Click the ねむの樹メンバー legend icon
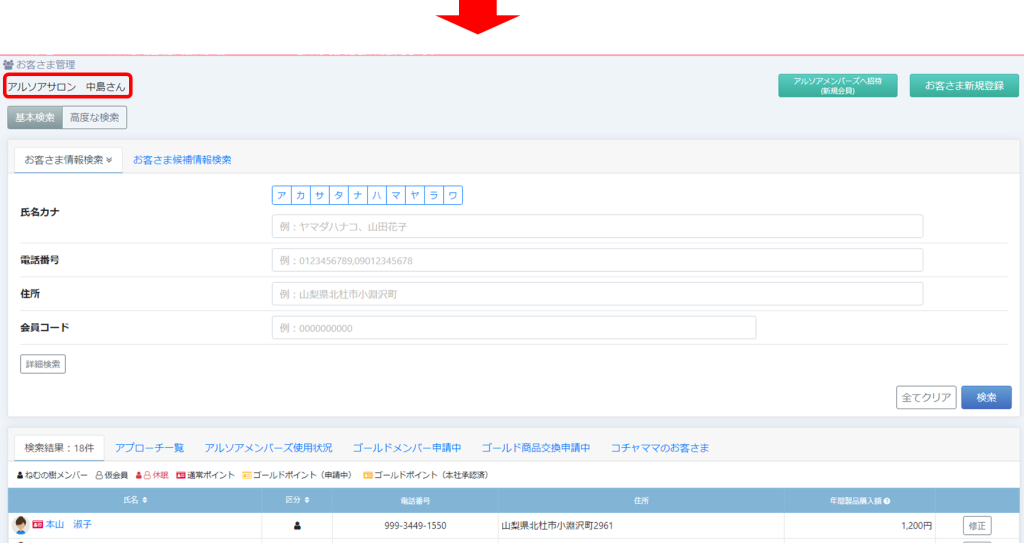The height and width of the screenshot is (543, 1024). pyautogui.click(x=20, y=475)
